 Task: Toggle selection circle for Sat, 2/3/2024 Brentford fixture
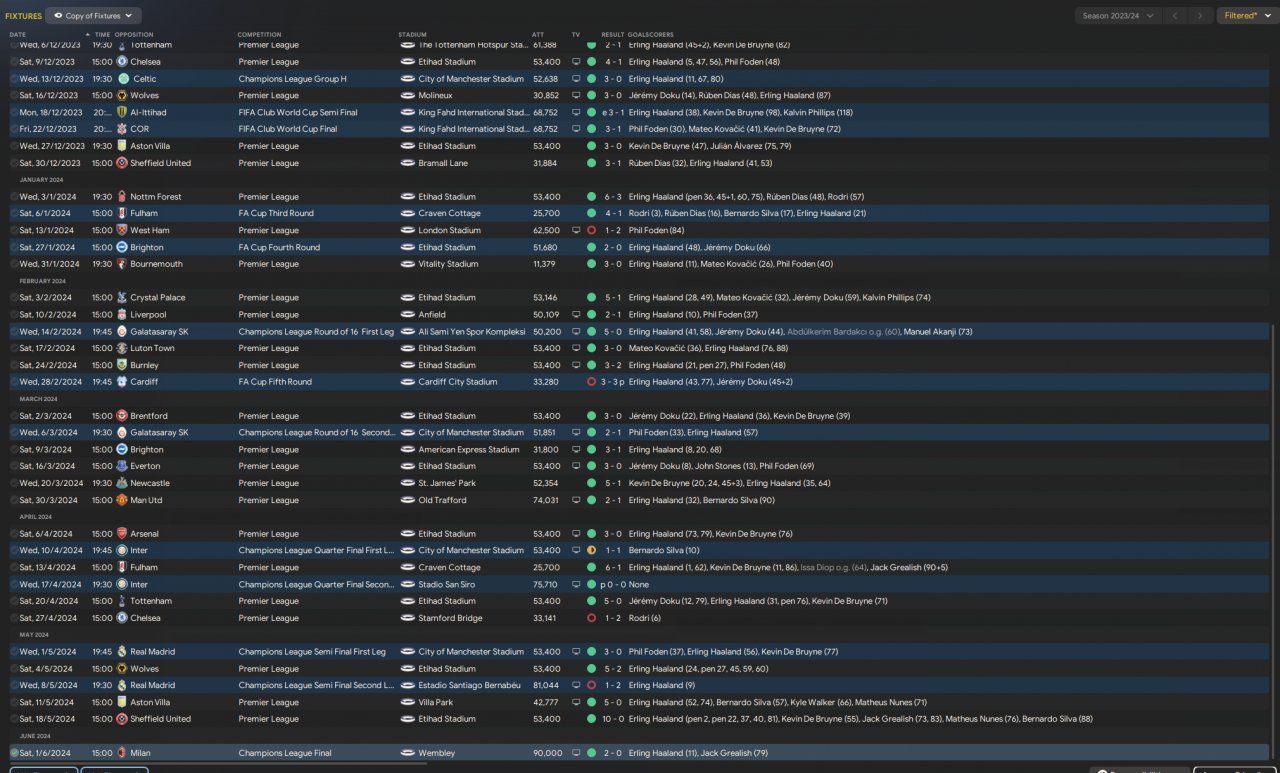click(14, 416)
